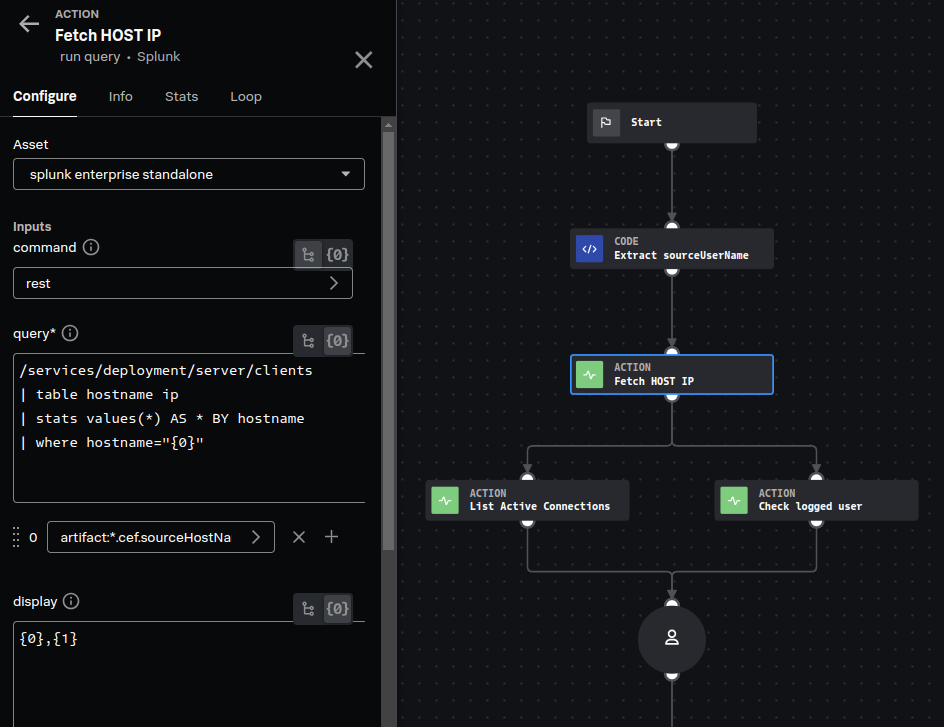This screenshot has width=944, height=727.
Task: Close the action configuration panel
Action: (364, 60)
